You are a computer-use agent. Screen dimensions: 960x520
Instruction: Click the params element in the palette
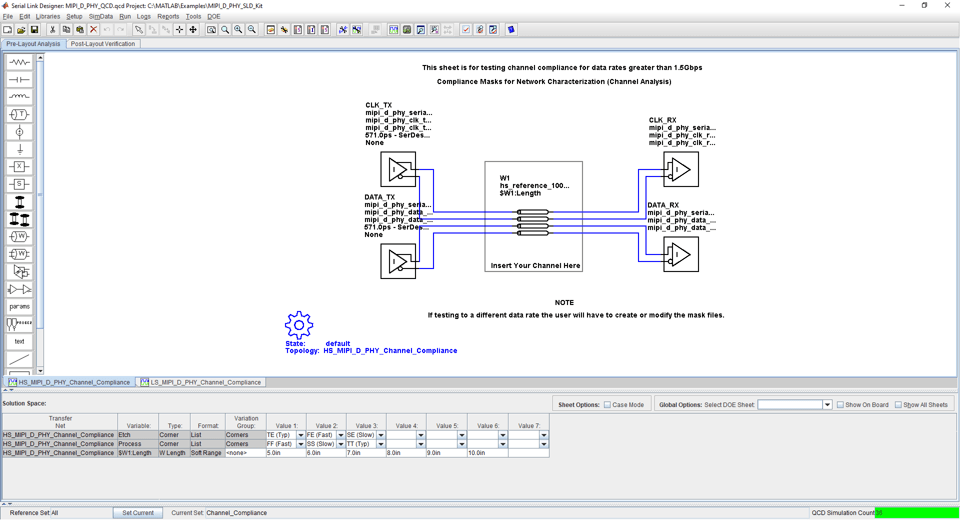click(19, 306)
